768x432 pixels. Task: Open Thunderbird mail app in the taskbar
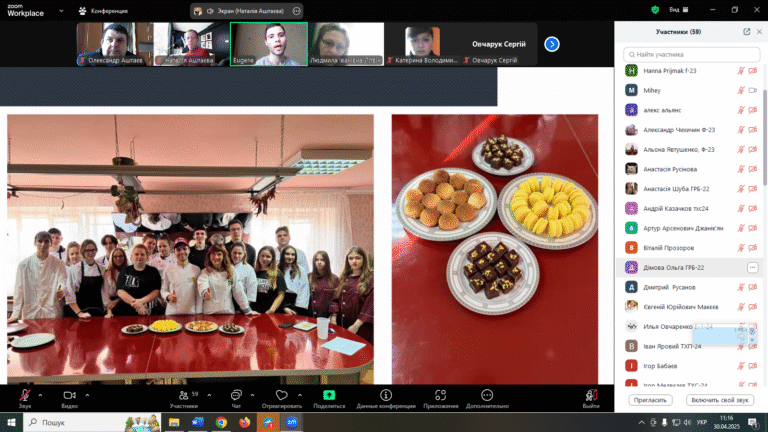[x=268, y=422]
